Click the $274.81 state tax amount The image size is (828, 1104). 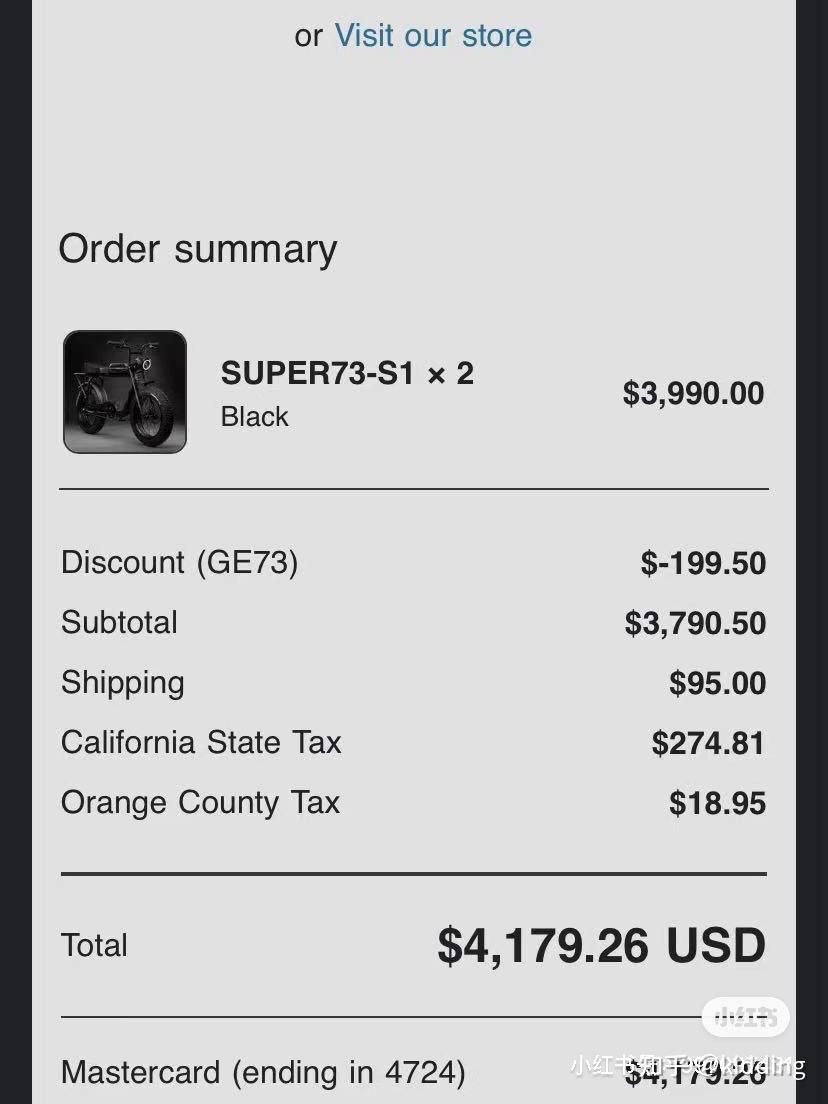[708, 743]
